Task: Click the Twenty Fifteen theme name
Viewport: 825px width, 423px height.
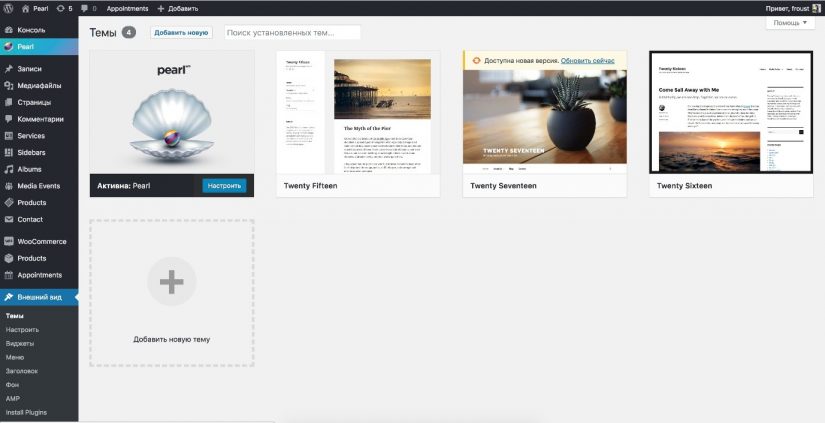Action: (x=310, y=186)
